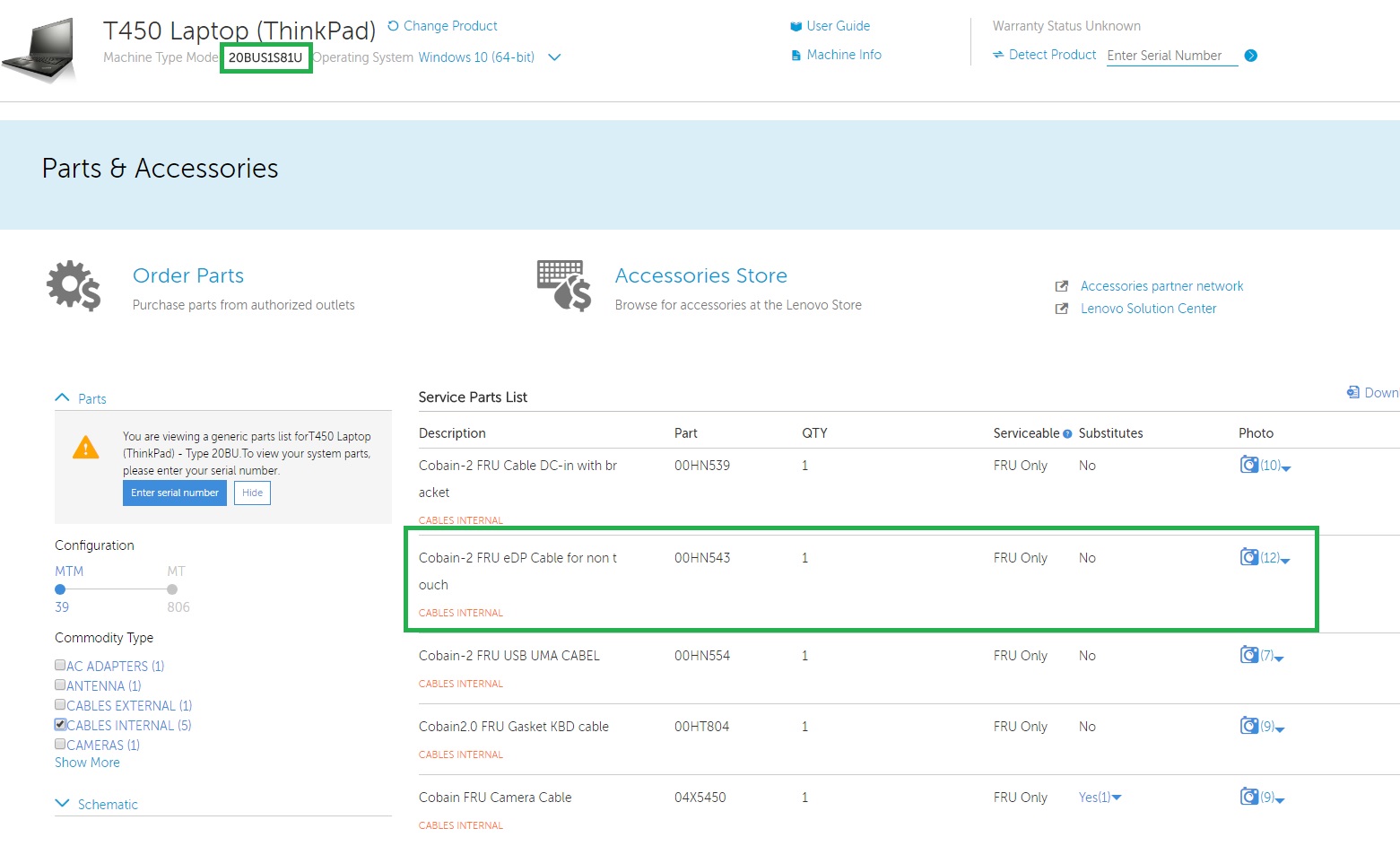Click machine type model 20BUS1S81U
This screenshot has height=846, width=1400.
pos(265,57)
